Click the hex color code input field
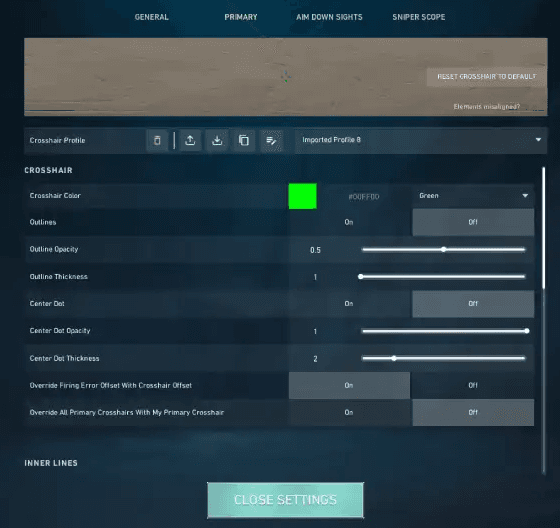Viewport: 560px width, 528px height. click(364, 196)
